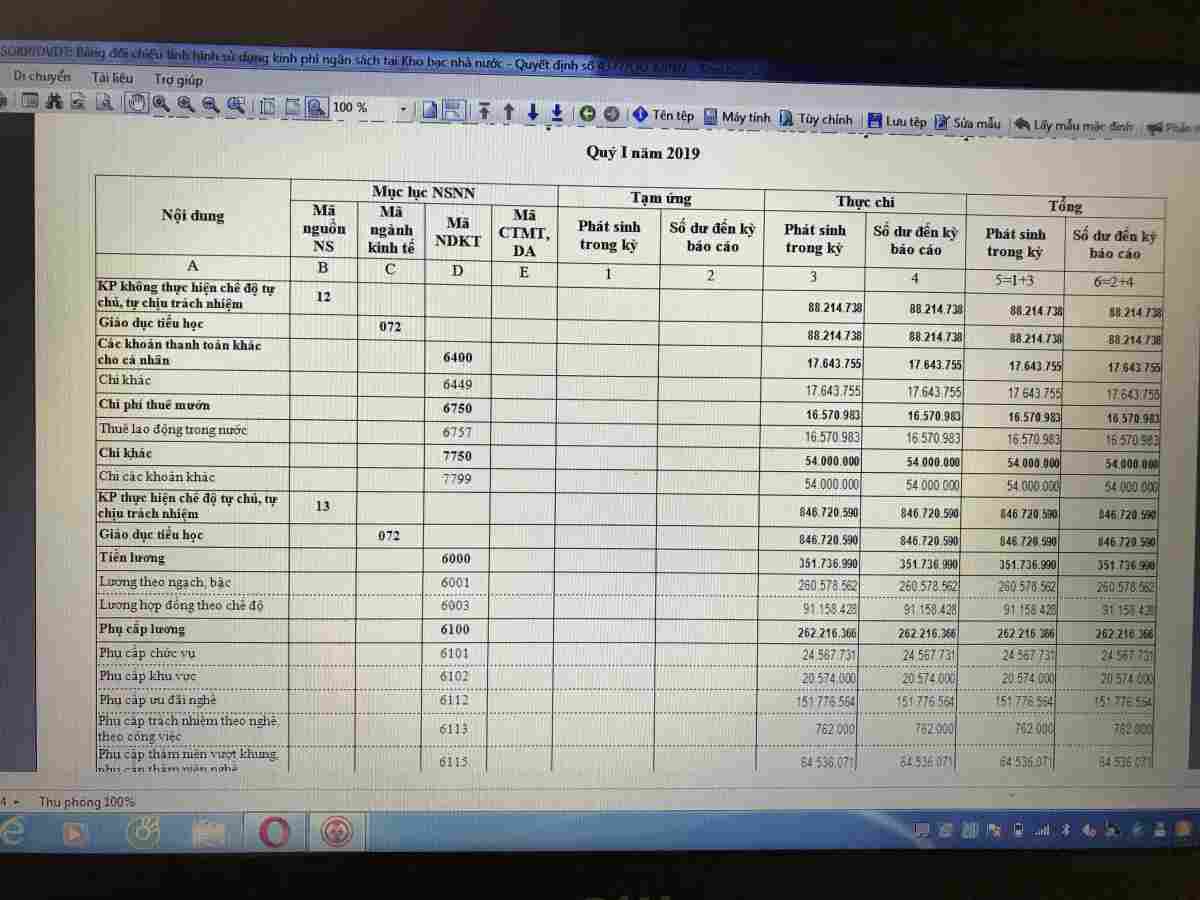Jump to the first page arrow
Screen dimensions: 1200x900
tap(484, 112)
